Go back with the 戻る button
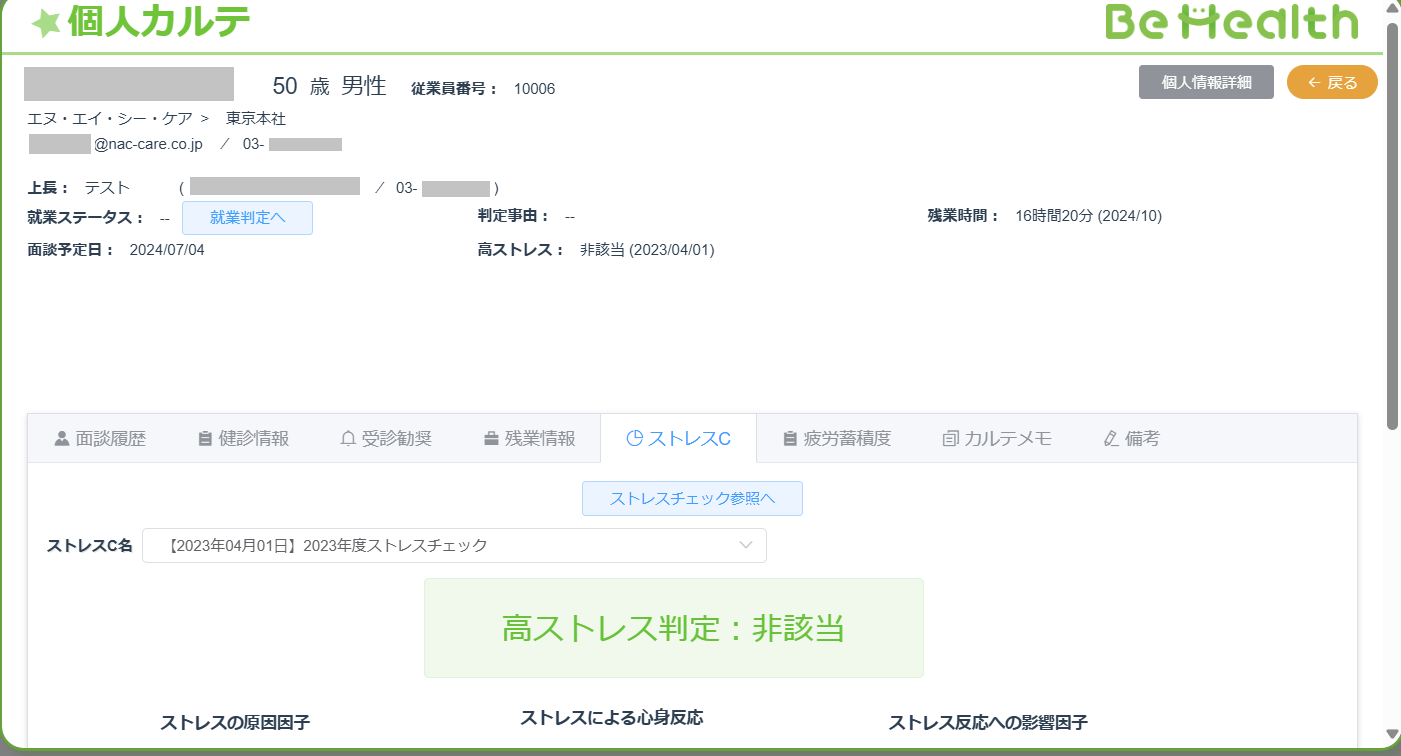The height and width of the screenshot is (756, 1401). [x=1332, y=82]
